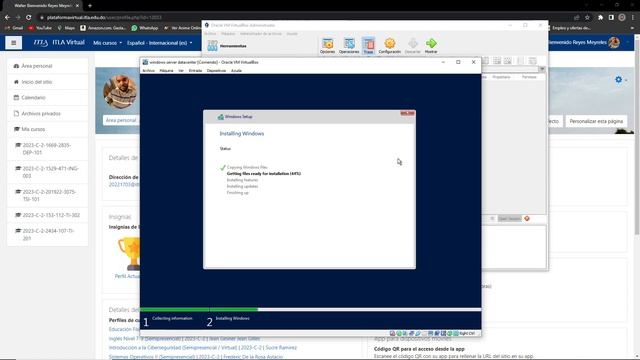Click the hamburger menu icon in ITLA Virtual
Image resolution: width=640 pixels, height=360 pixels.
[13, 42]
